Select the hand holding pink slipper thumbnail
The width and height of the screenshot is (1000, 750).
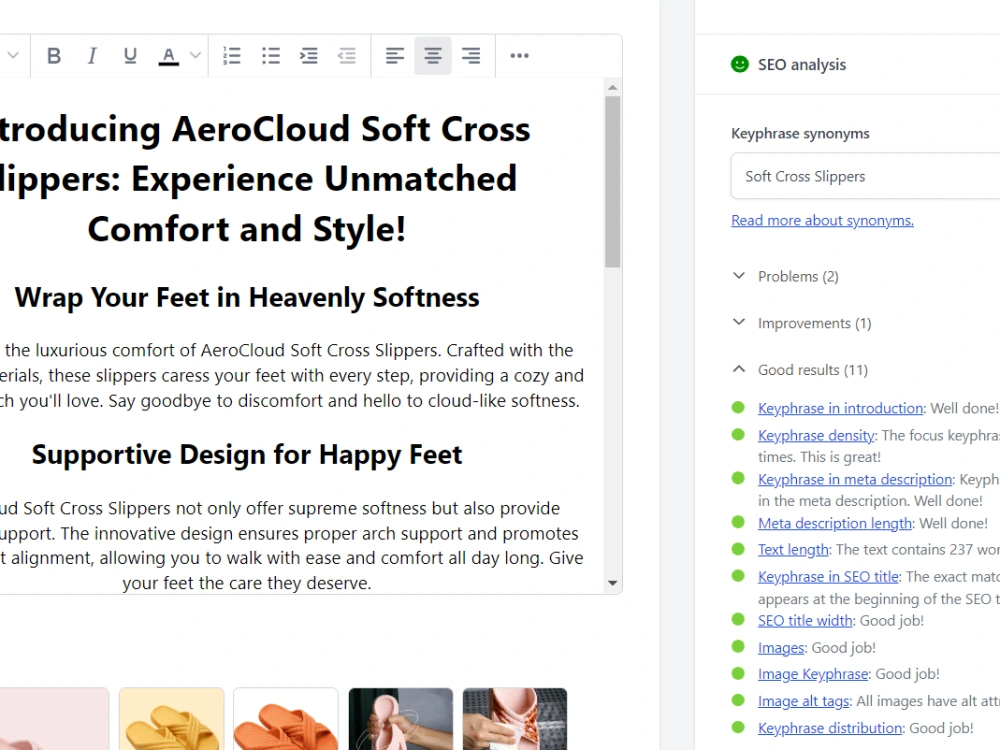coord(401,719)
